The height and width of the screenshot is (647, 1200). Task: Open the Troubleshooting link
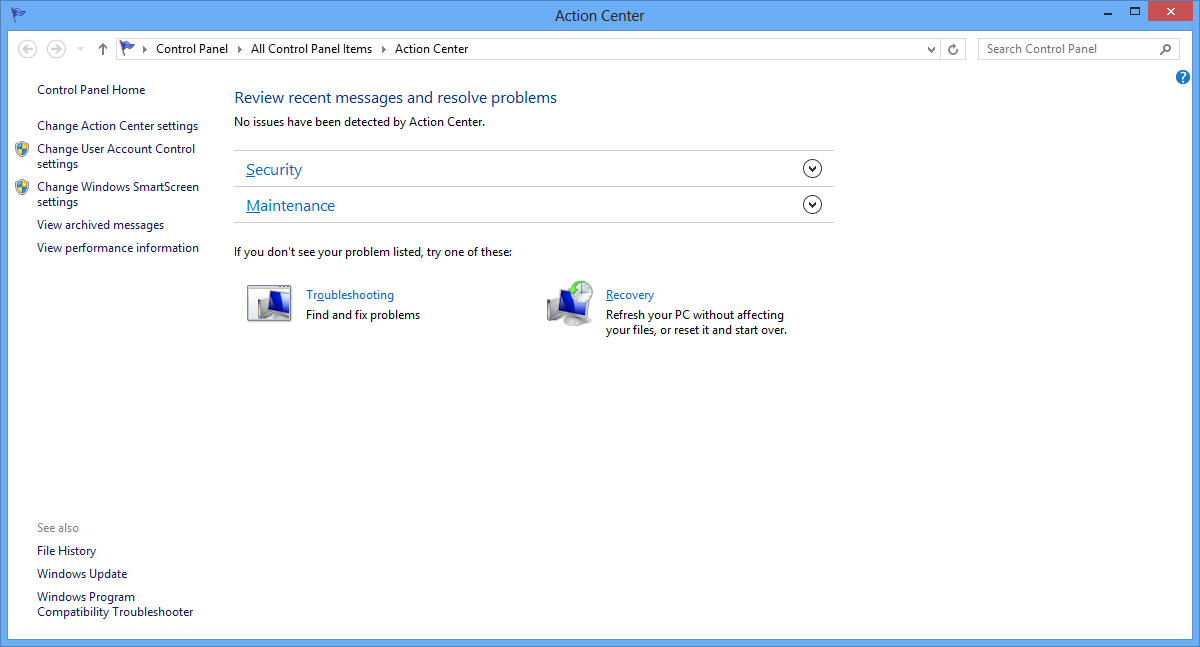pyautogui.click(x=350, y=295)
